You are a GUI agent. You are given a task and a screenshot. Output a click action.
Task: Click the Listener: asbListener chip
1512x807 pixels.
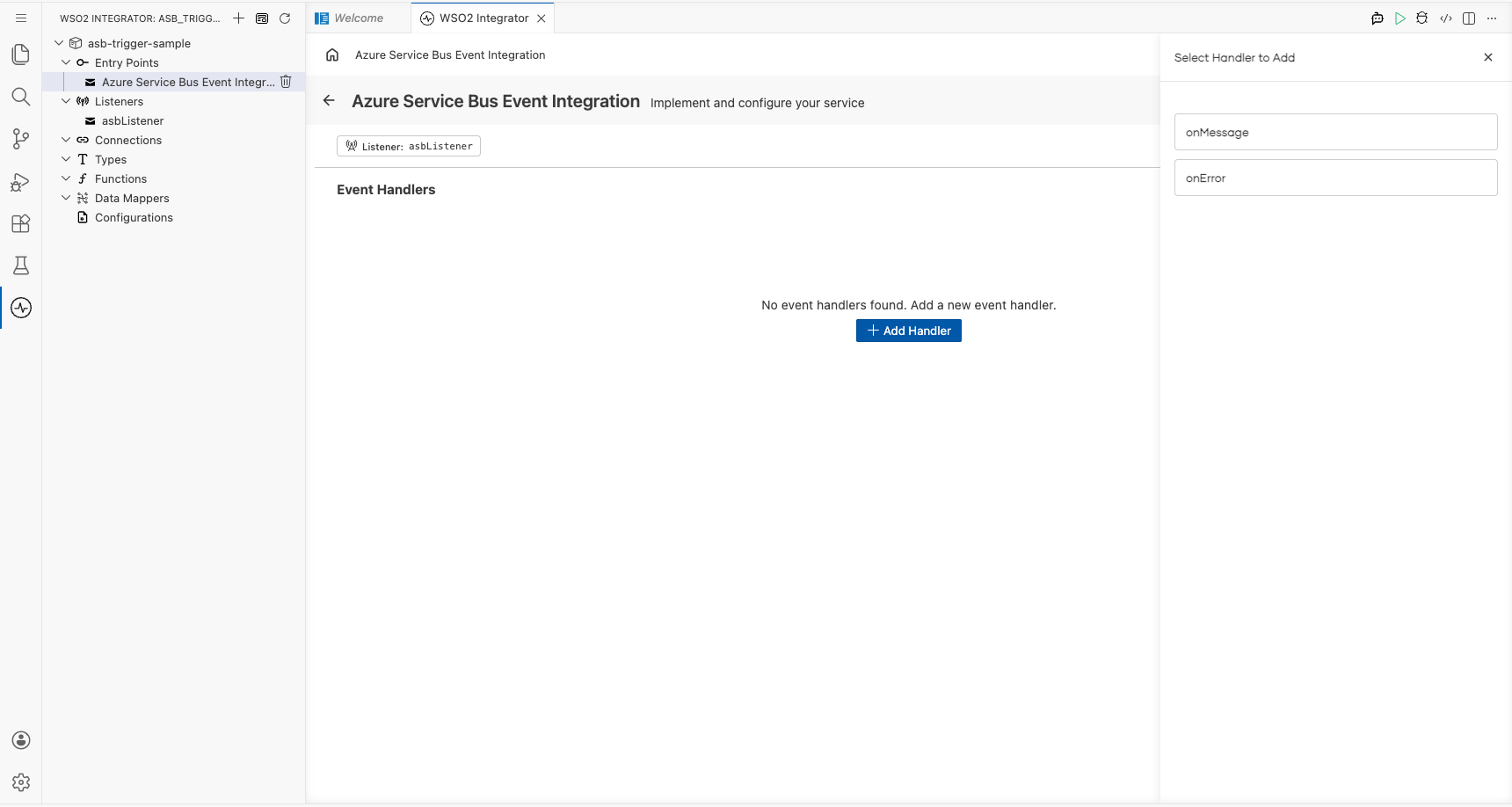[409, 146]
